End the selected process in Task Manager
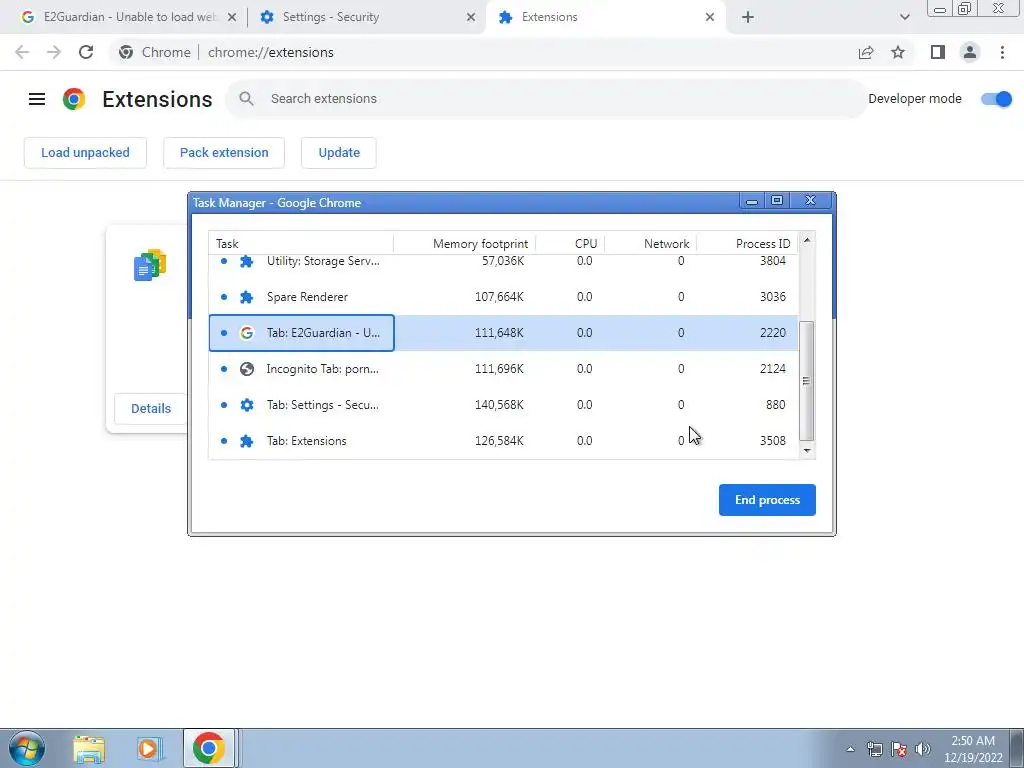1024x768 pixels. [767, 500]
